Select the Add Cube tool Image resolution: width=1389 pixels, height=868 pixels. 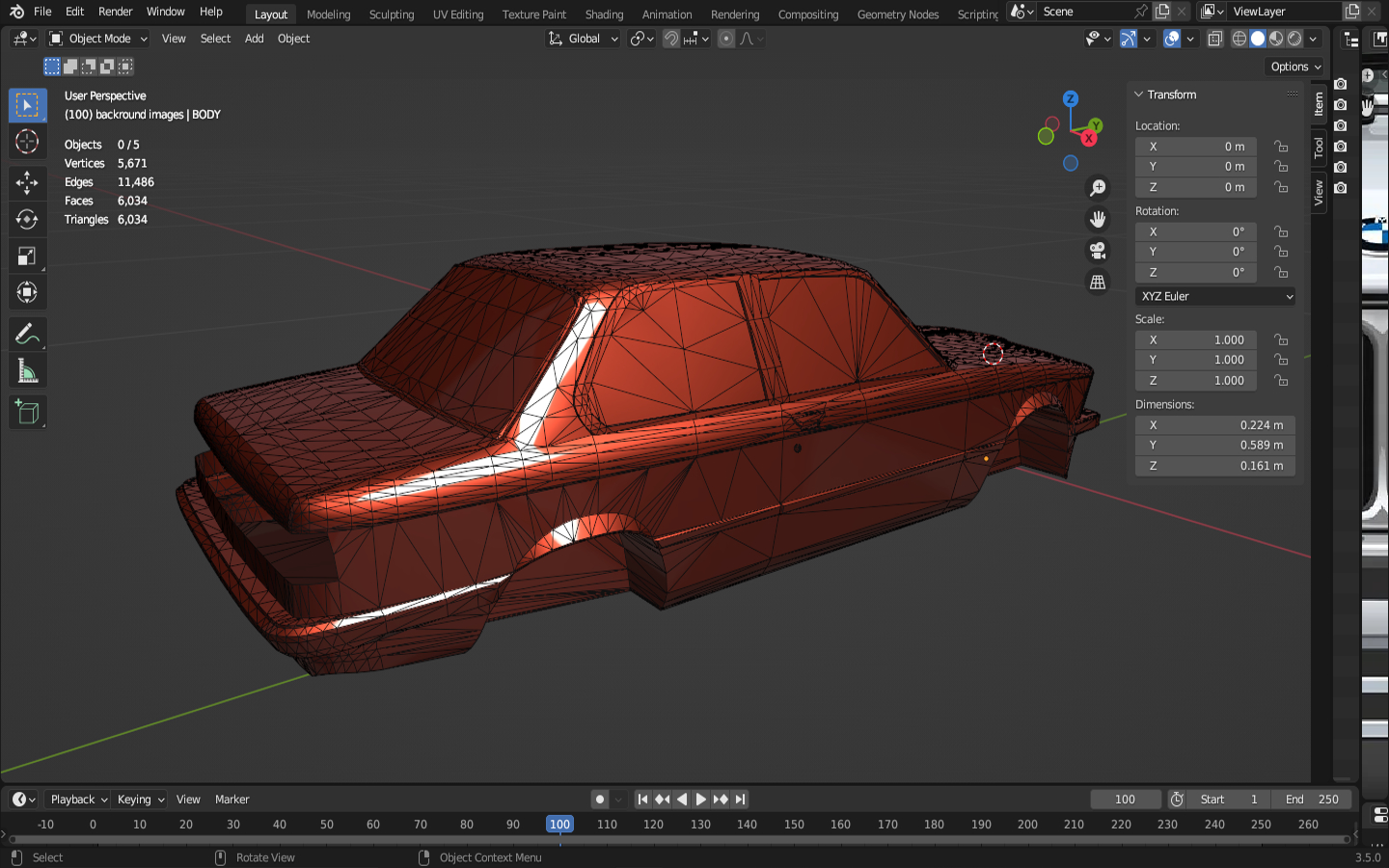click(27, 413)
